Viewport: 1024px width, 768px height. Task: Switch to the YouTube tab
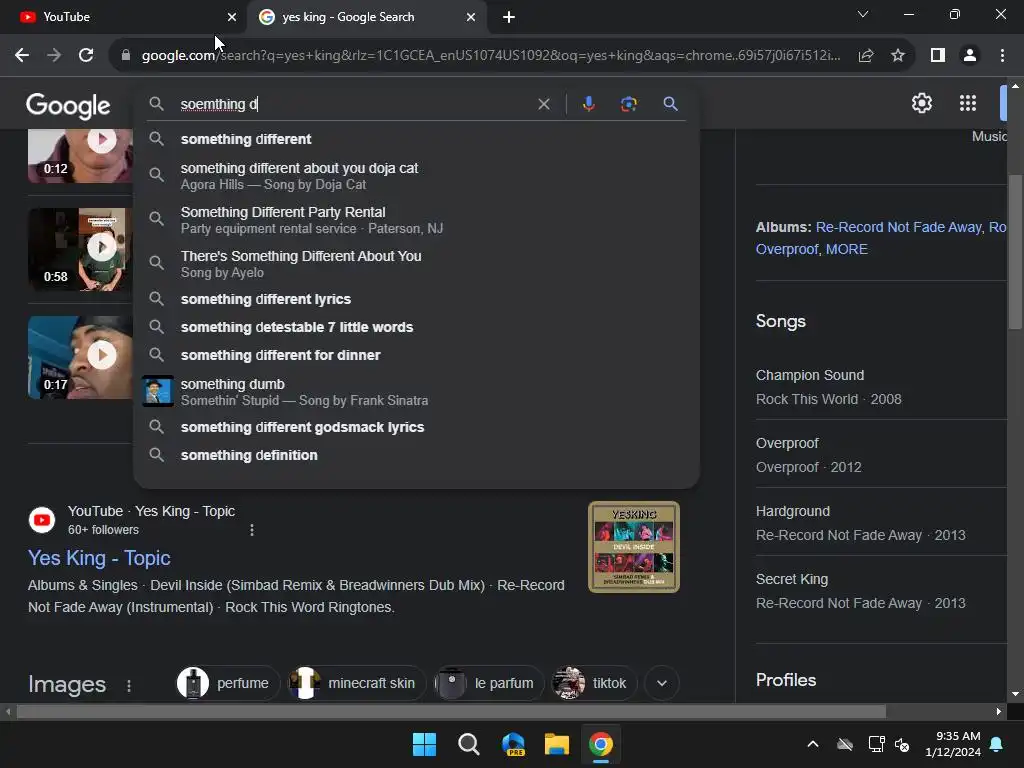124,17
